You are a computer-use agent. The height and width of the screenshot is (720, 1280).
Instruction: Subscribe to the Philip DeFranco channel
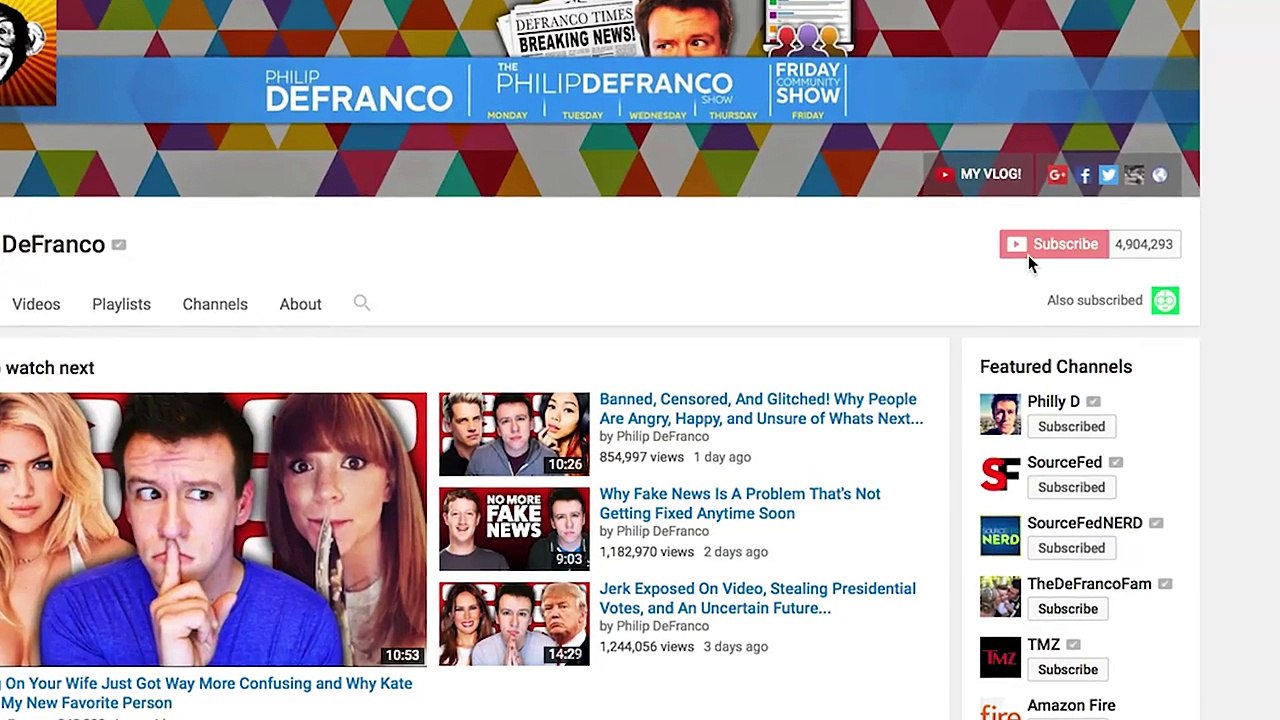[x=1054, y=244]
